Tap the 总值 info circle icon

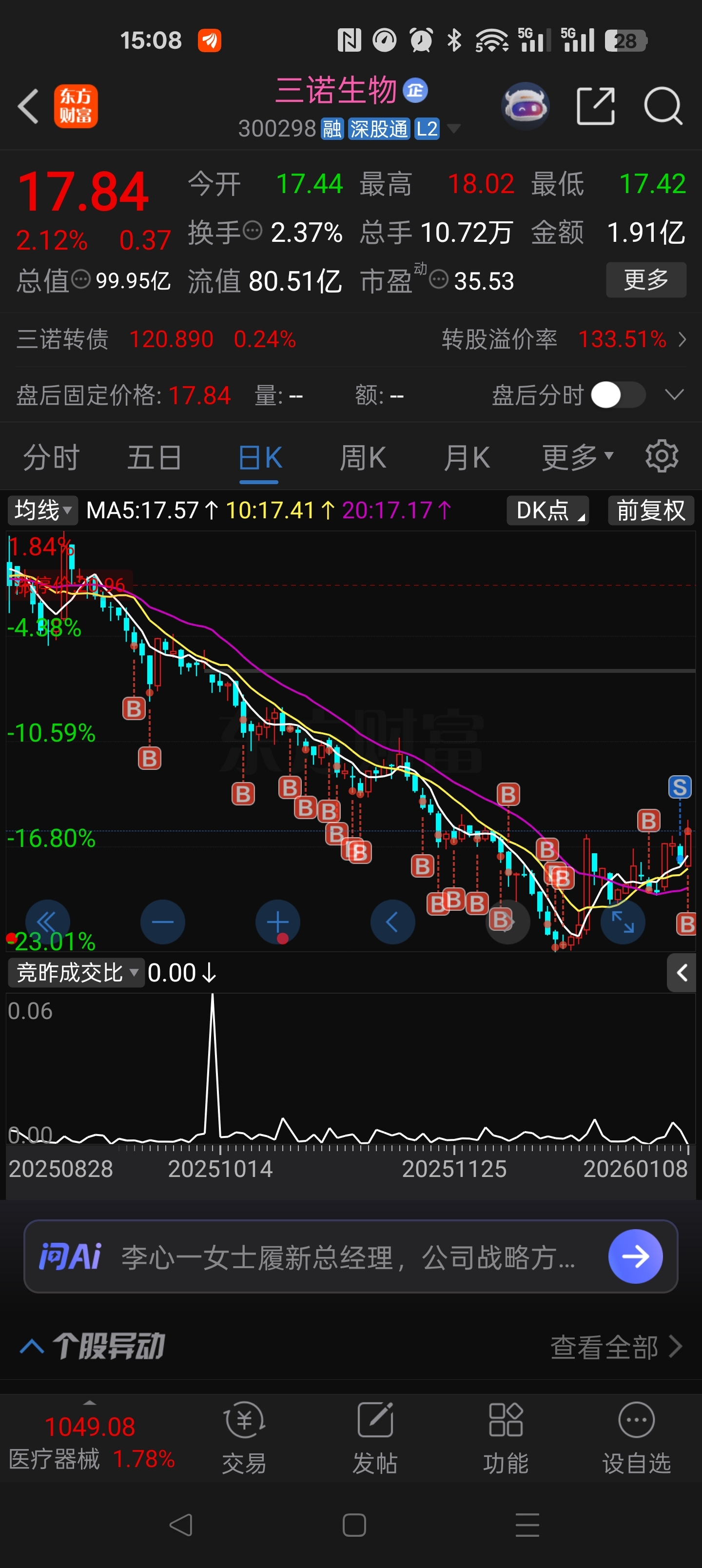tap(81, 280)
